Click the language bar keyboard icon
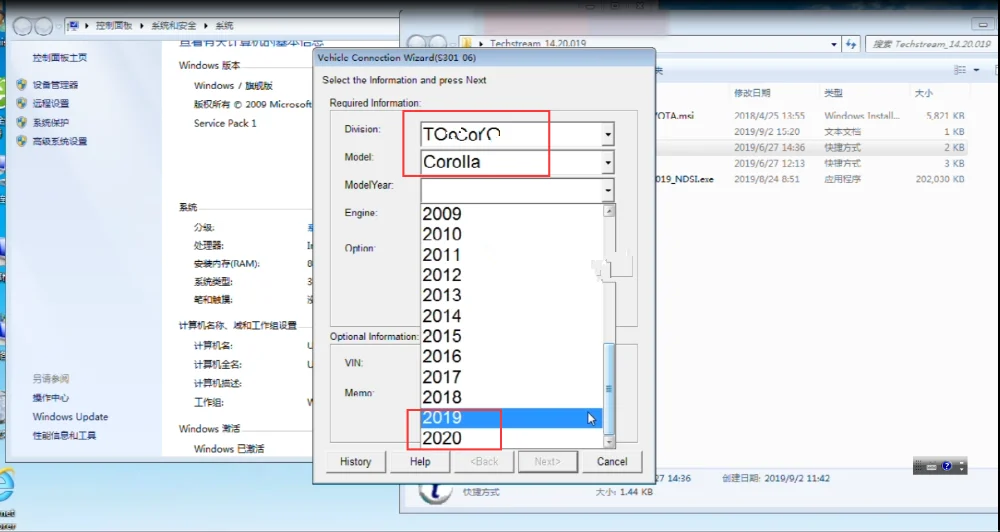Viewport: 1000px width, 532px height. click(x=932, y=467)
